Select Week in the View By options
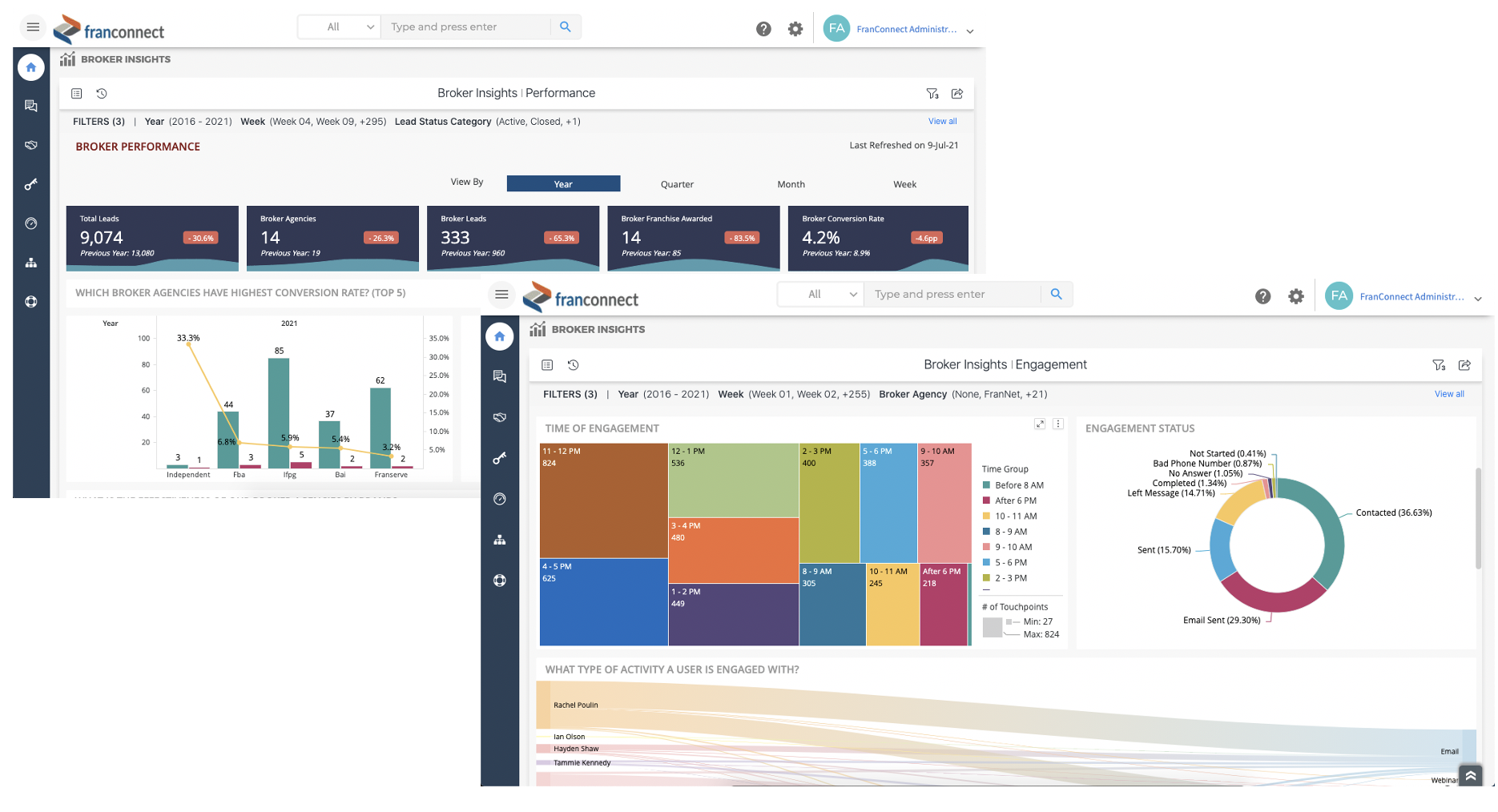Screen dimensions: 1498x812 point(904,184)
